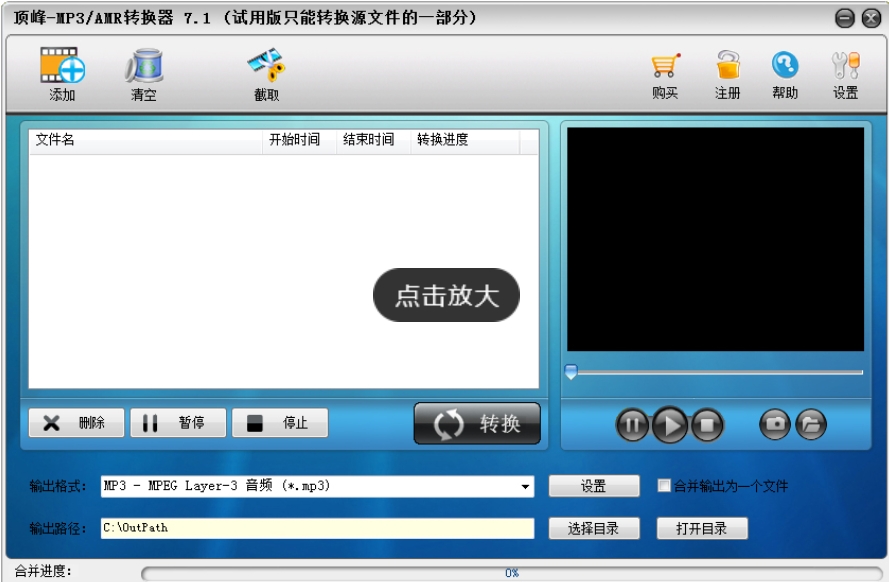Viewport: 889px width, 582px height.
Task: Open the 截取 (Clip) scissors tool
Action: (x=266, y=65)
